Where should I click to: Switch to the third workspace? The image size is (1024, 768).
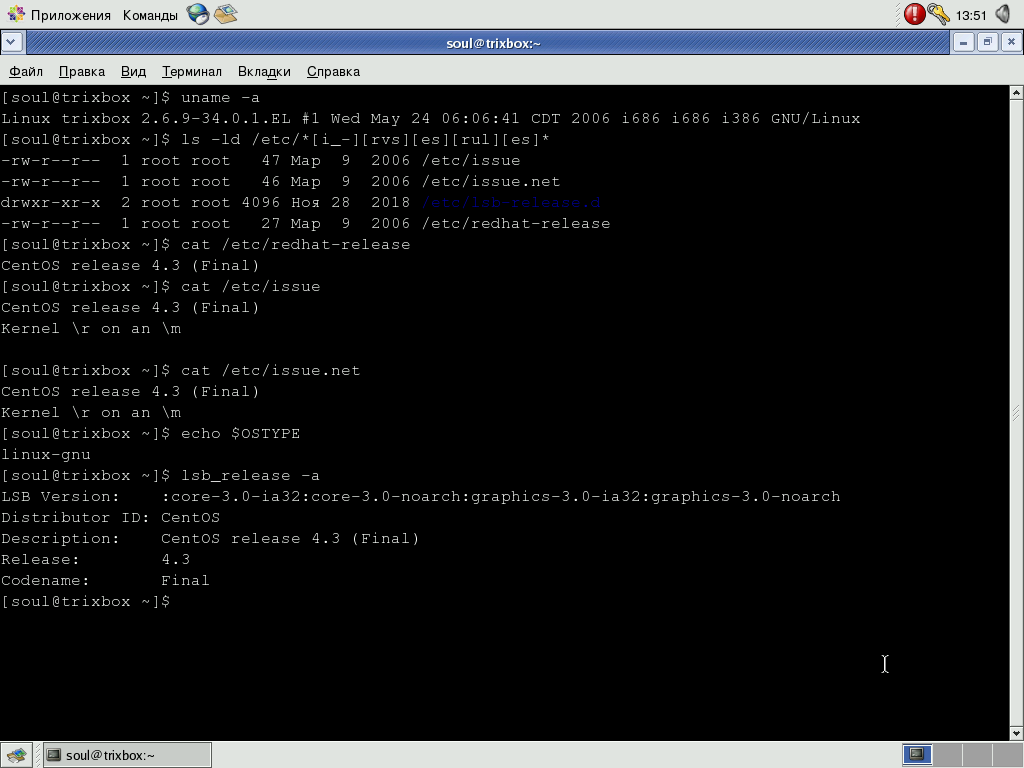(977, 755)
